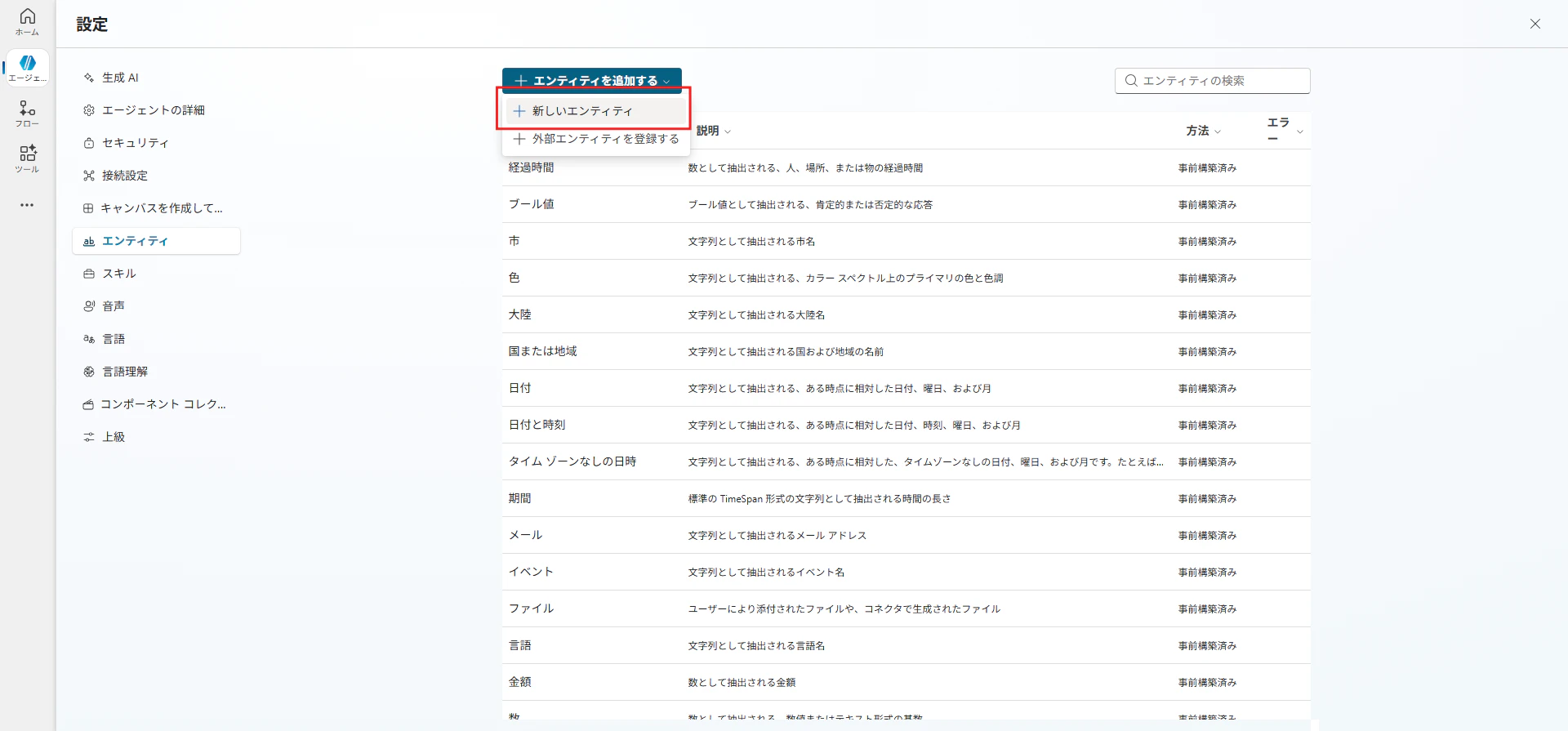The image size is (1568, 731).
Task: Click the language icon beside 言語
Action: (x=89, y=339)
